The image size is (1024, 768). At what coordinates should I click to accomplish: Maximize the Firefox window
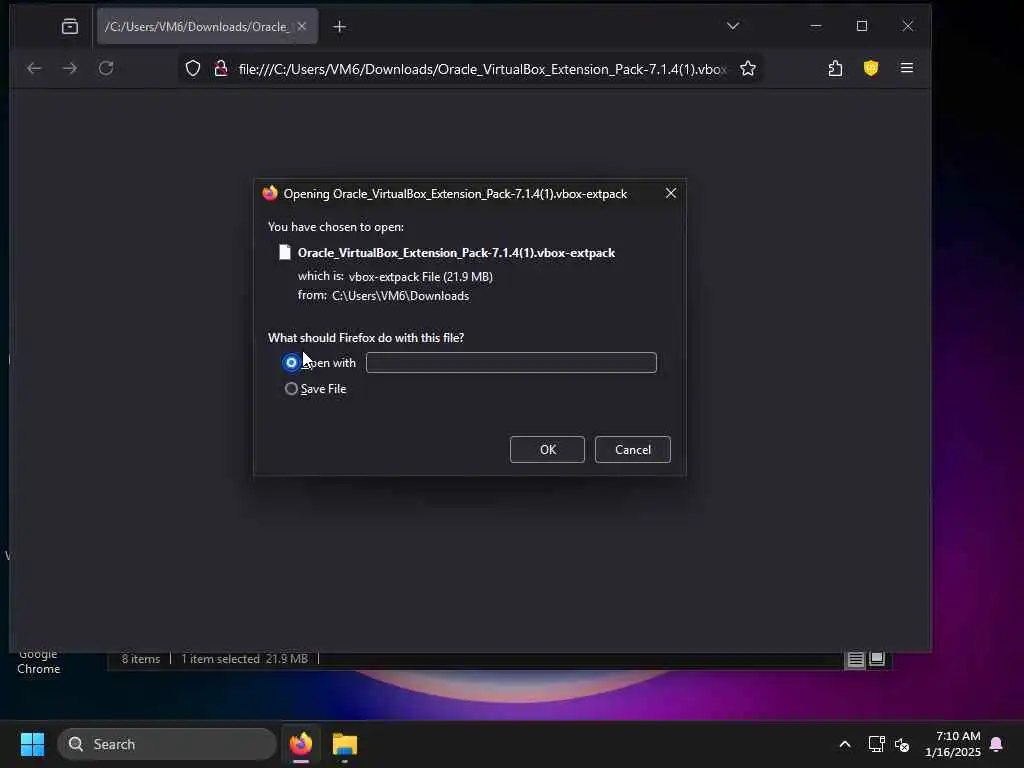pyautogui.click(x=862, y=26)
